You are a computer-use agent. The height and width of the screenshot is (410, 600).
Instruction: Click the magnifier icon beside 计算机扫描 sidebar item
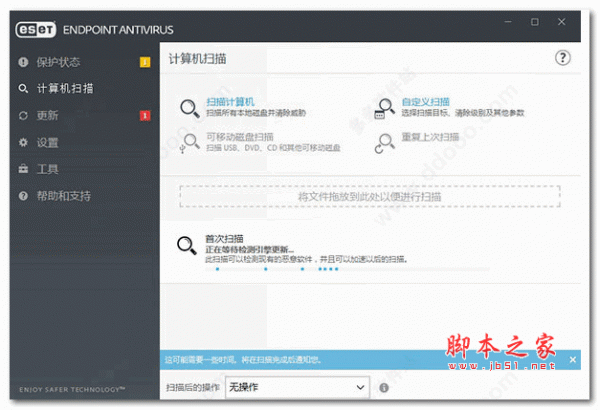(x=23, y=89)
